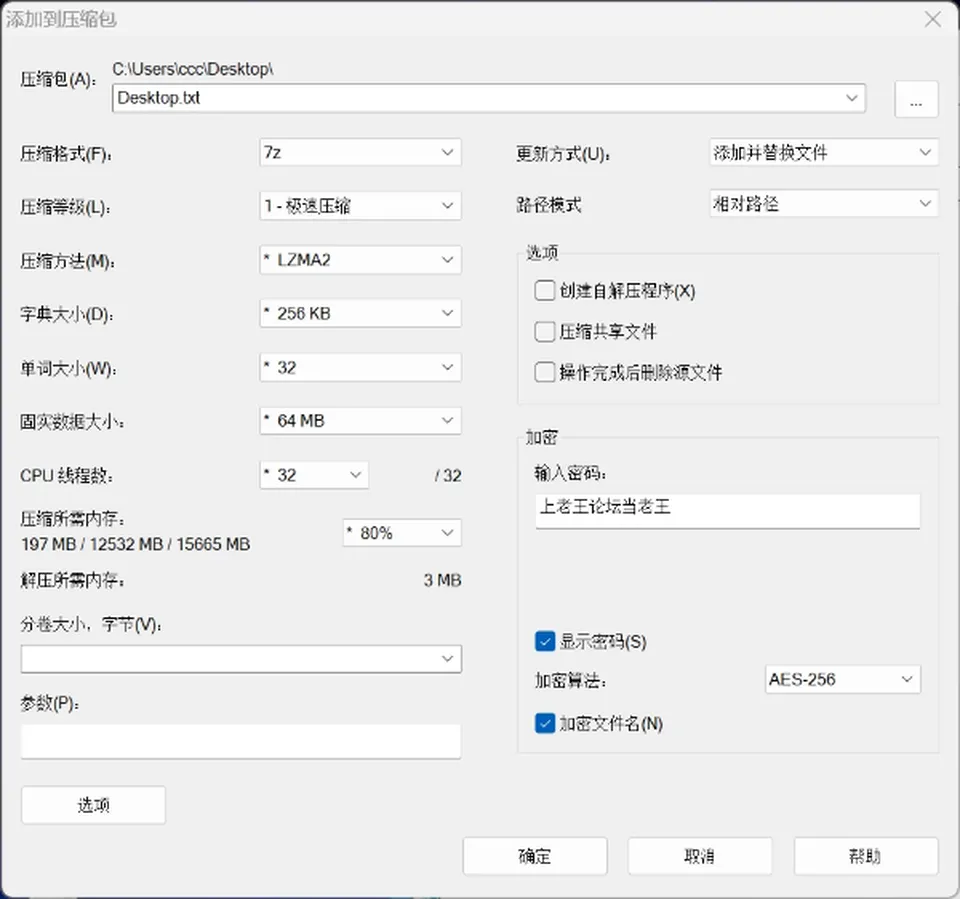Viewport: 960px width, 899px height.
Task: Open the 压缩格式 7z dropdown
Action: pyautogui.click(x=360, y=152)
